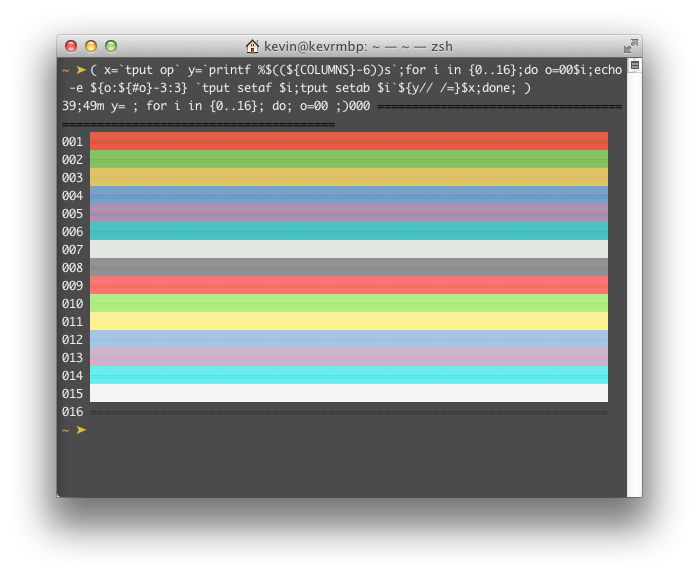Click the purple color bar 005
This screenshot has height=576, width=699.
point(349,213)
